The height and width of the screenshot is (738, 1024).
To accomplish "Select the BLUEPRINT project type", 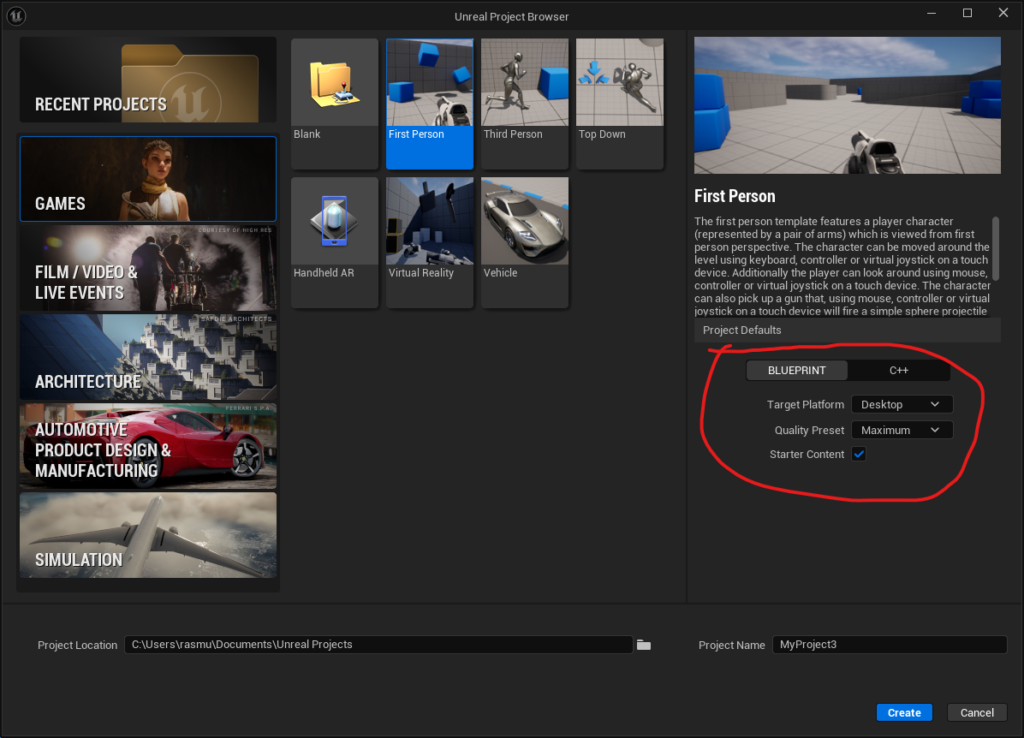I will [x=797, y=371].
